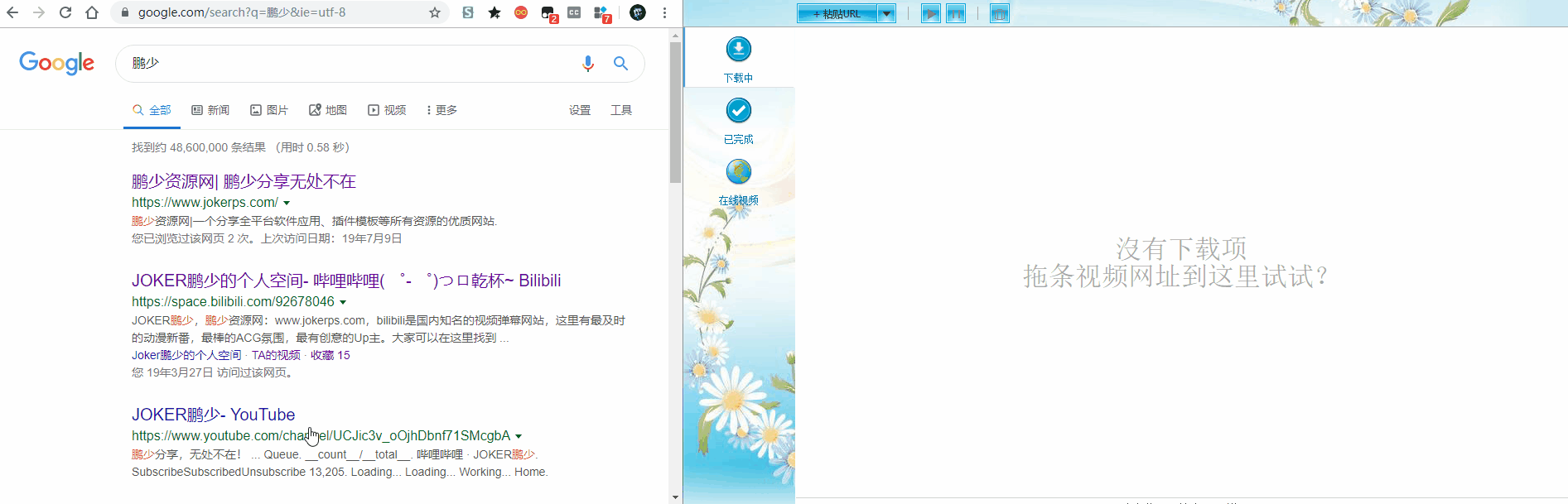Expand the 更多 search menu
The height and width of the screenshot is (504, 1568).
pos(441,110)
